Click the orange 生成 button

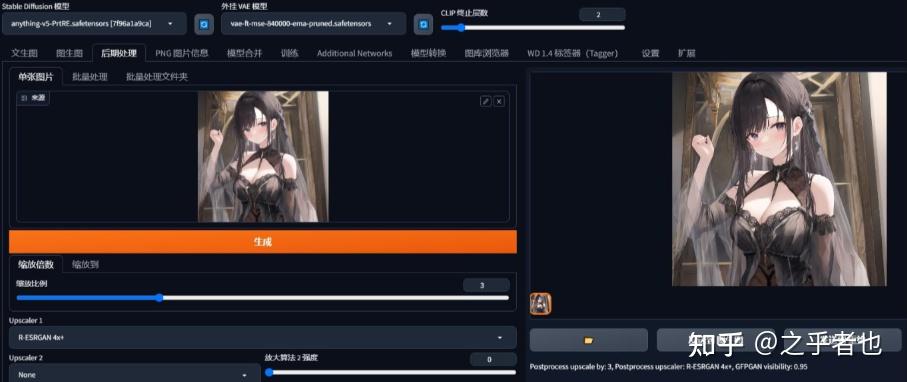(263, 242)
